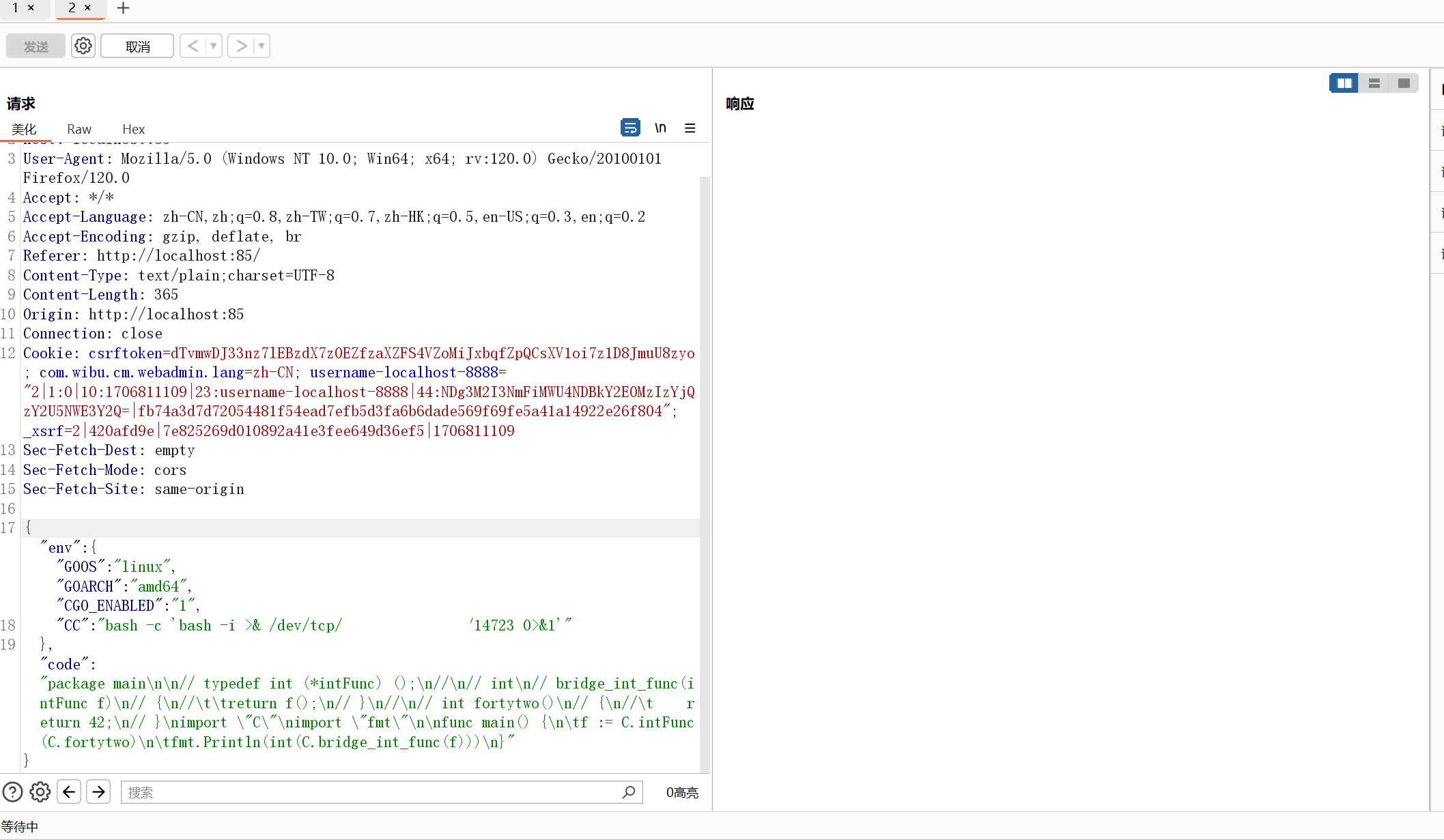Focus the 搜索 search input field
1444x840 pixels.
pyautogui.click(x=382, y=792)
